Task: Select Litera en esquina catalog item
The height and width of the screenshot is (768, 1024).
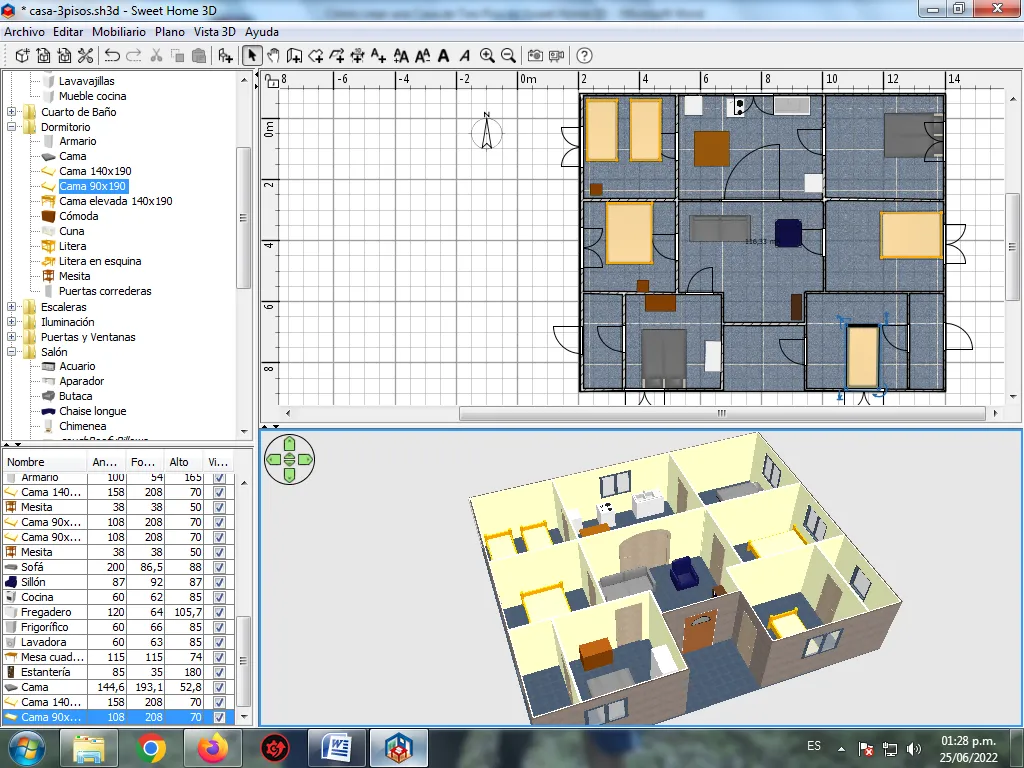Action: [100, 261]
